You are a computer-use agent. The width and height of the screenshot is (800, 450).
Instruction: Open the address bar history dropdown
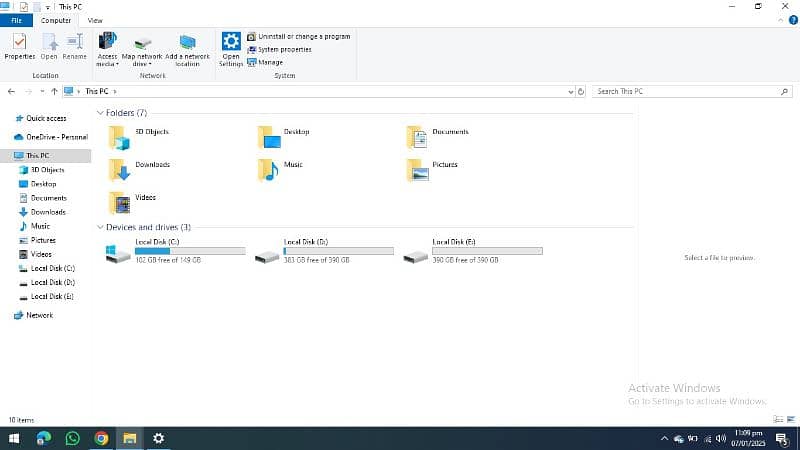tap(570, 91)
